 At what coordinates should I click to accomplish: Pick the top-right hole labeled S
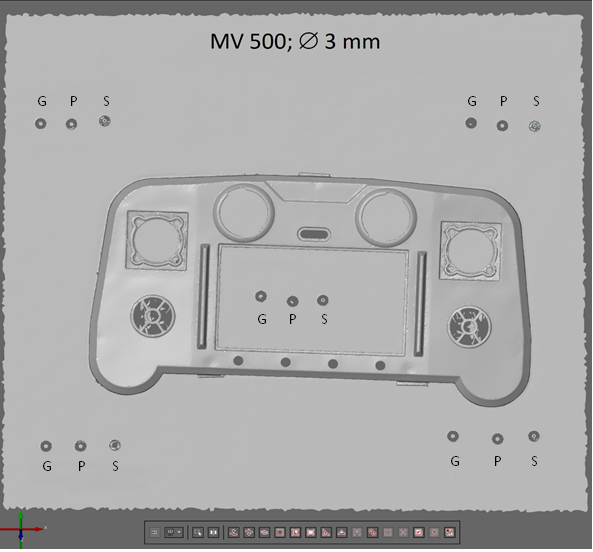pyautogui.click(x=534, y=126)
